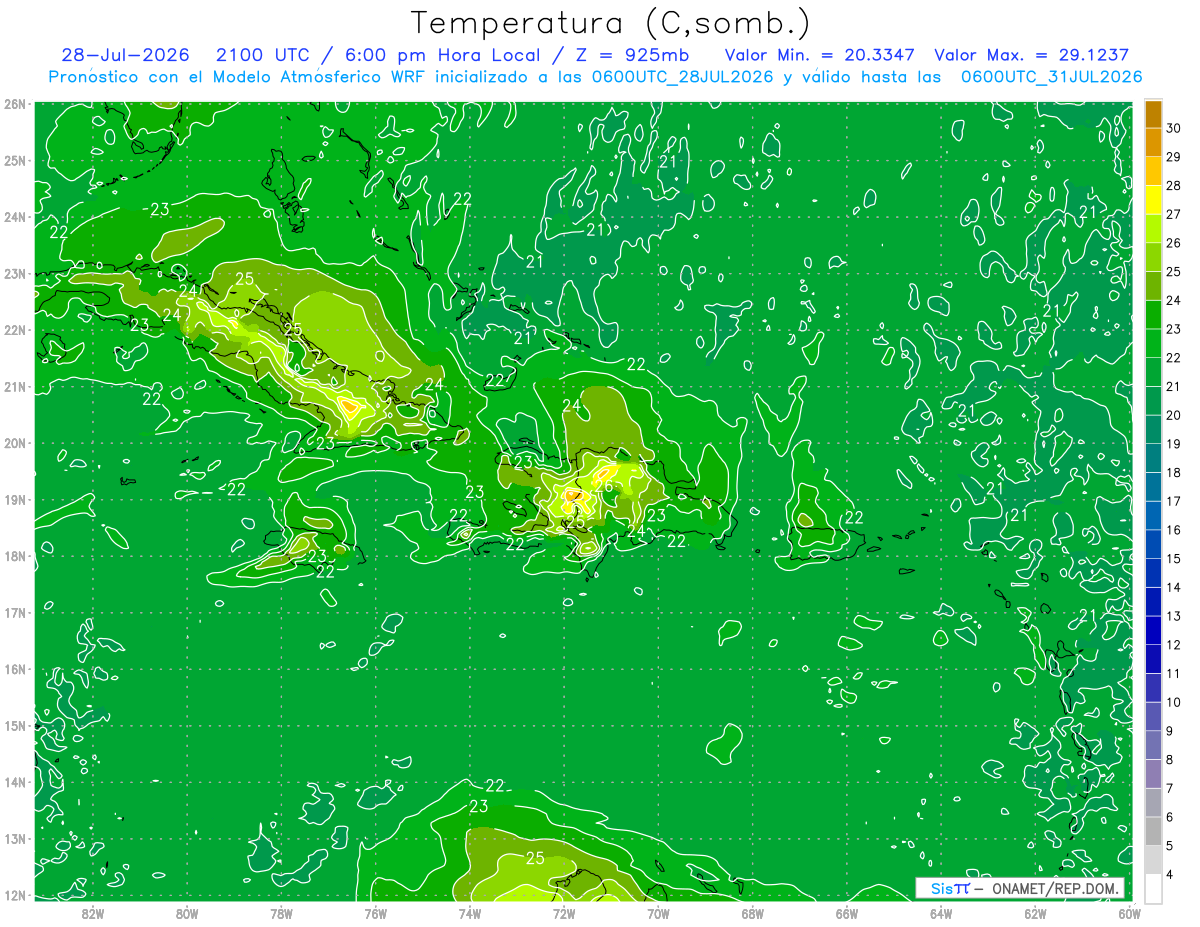Click the '82W' longitude label

[x=92, y=912]
